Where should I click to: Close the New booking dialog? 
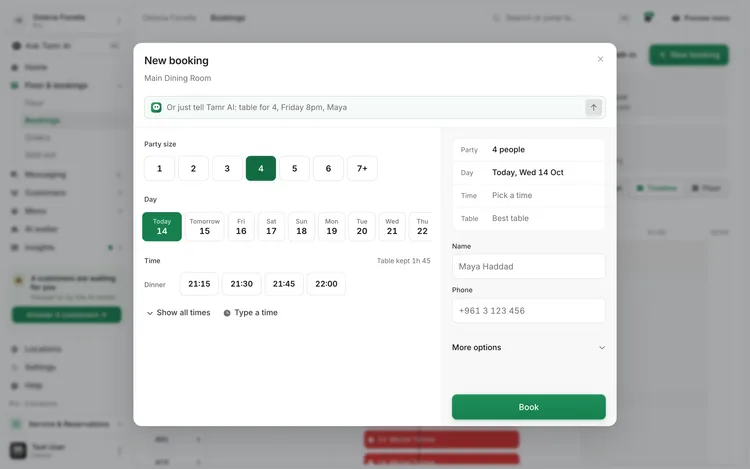tap(600, 59)
